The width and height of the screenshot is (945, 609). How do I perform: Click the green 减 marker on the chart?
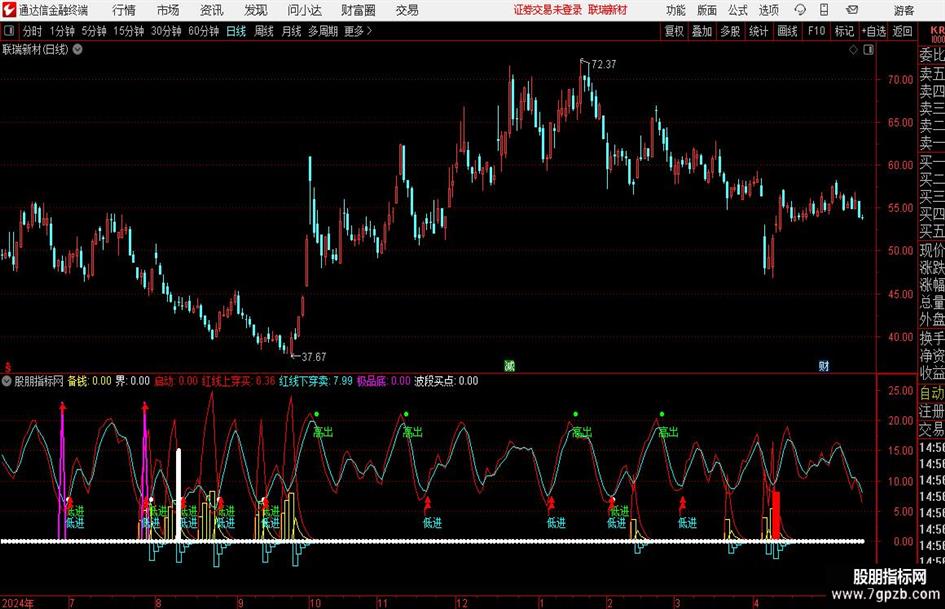pos(509,365)
